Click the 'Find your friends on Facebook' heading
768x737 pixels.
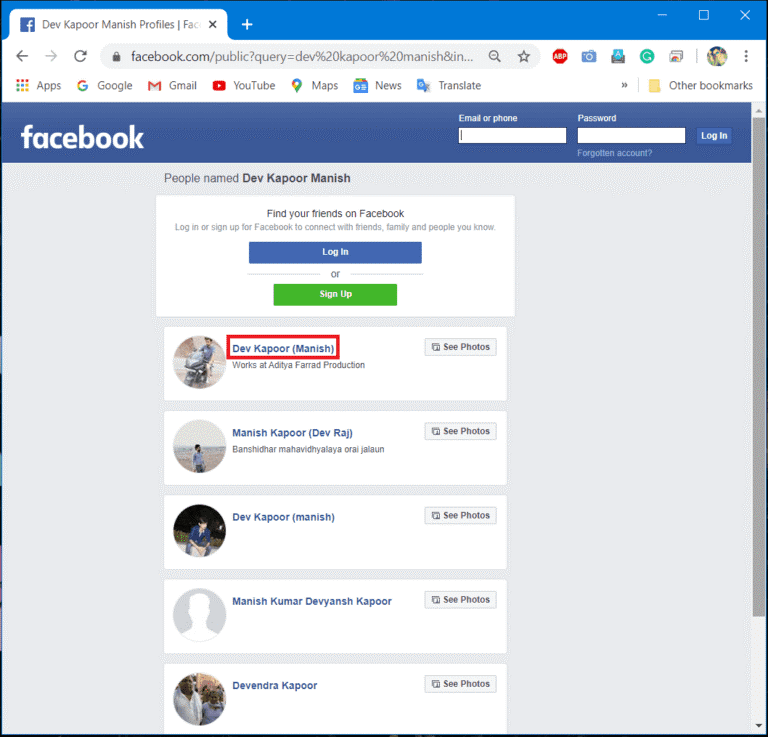pyautogui.click(x=335, y=214)
